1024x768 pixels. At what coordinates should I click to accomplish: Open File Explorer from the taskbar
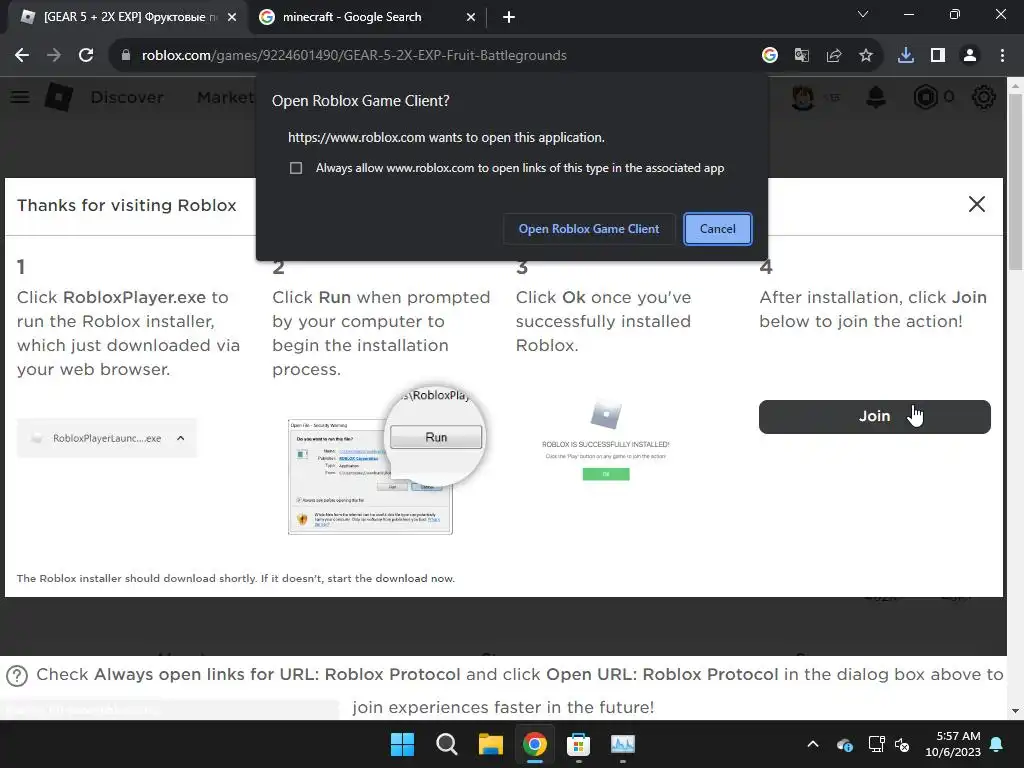click(x=490, y=744)
